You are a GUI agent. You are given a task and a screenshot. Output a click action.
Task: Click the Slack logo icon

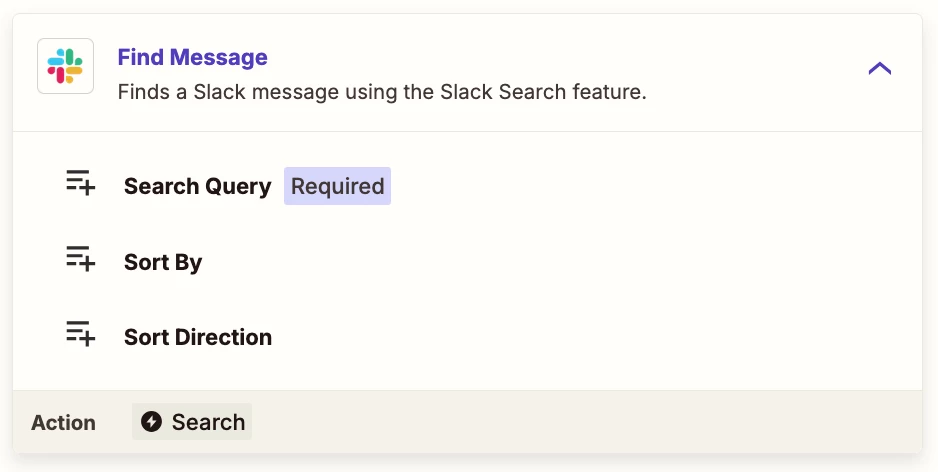click(x=65, y=67)
